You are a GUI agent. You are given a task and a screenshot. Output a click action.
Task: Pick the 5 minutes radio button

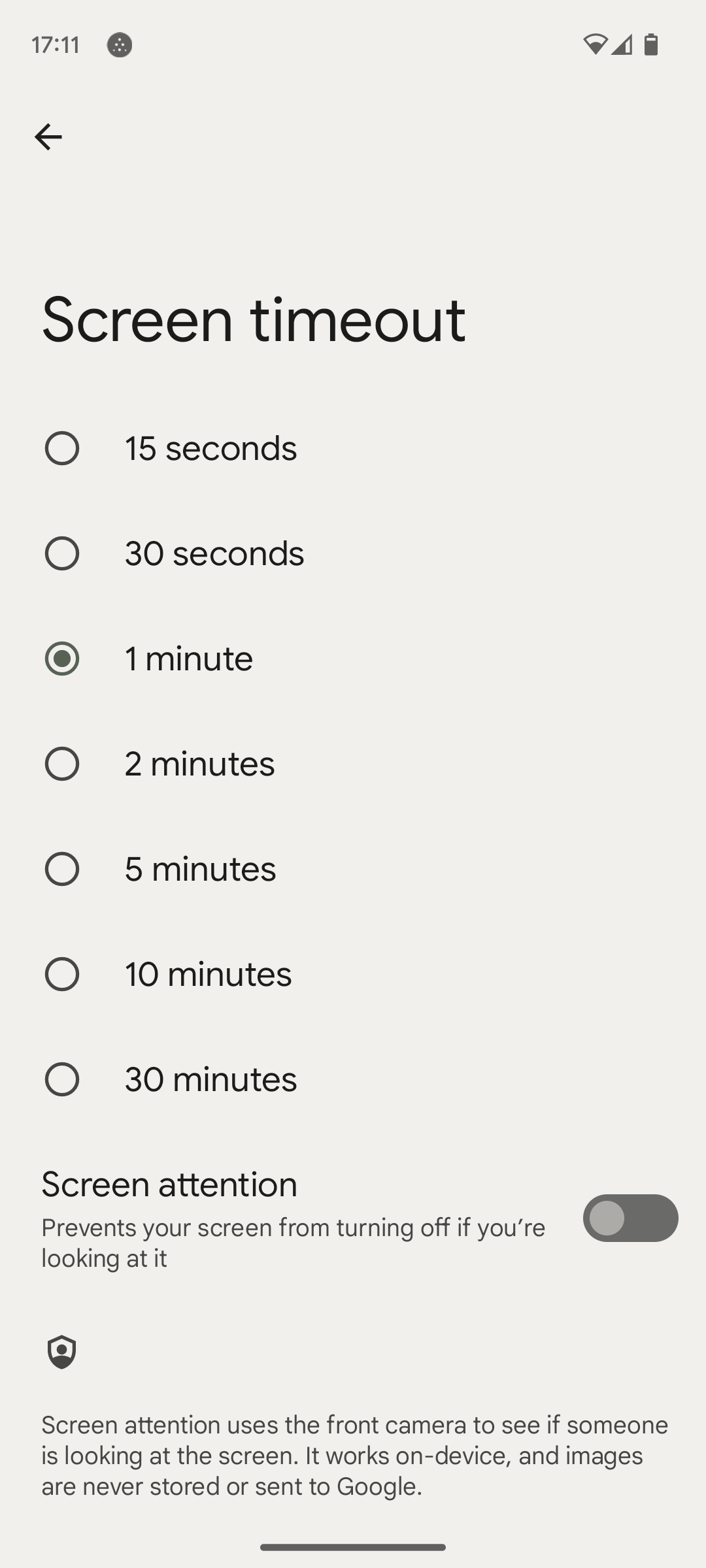point(62,869)
